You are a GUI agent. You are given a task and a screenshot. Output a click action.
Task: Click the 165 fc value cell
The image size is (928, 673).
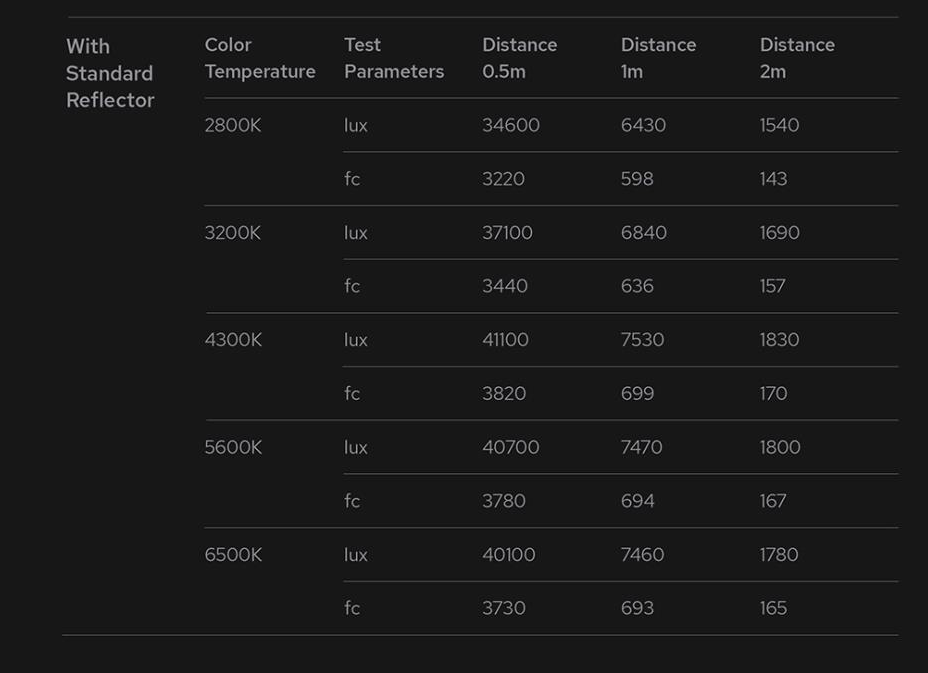(773, 608)
